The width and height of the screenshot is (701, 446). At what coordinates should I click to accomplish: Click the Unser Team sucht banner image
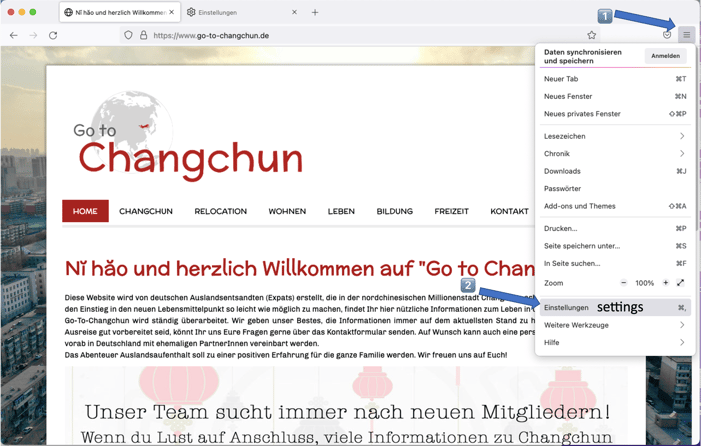pos(346,406)
